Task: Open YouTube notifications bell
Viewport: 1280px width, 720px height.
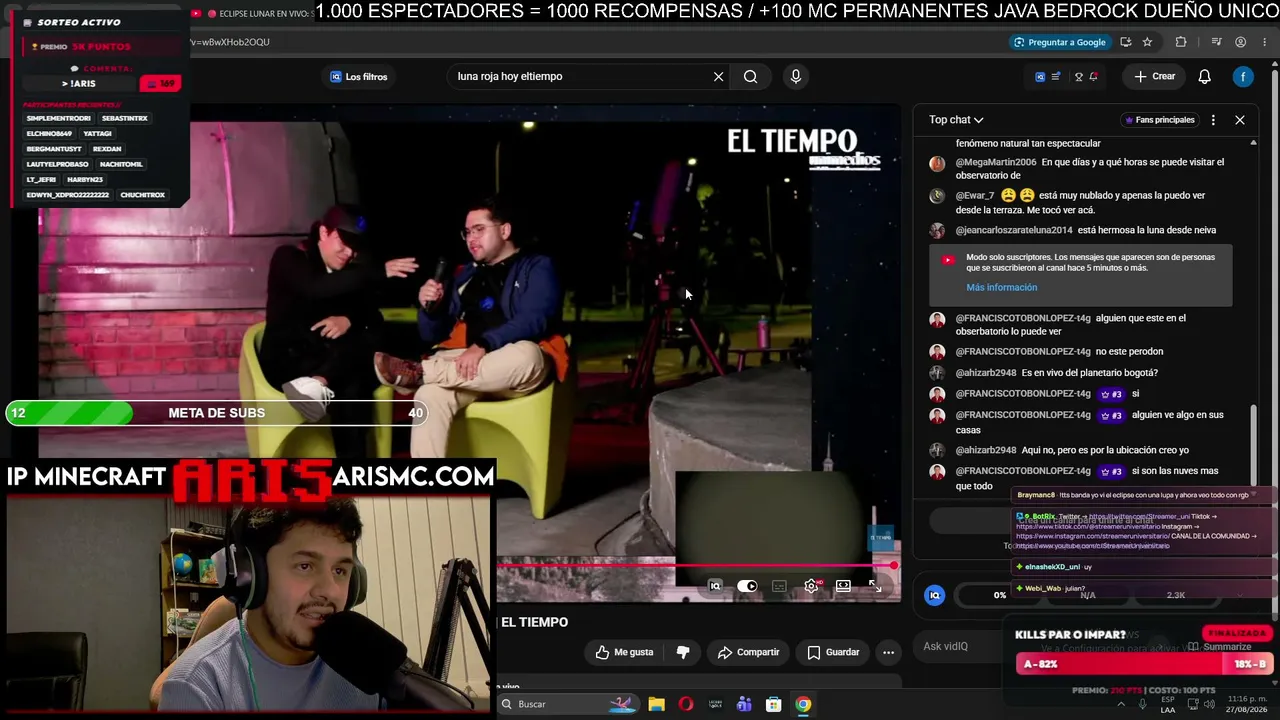Action: click(x=1205, y=76)
